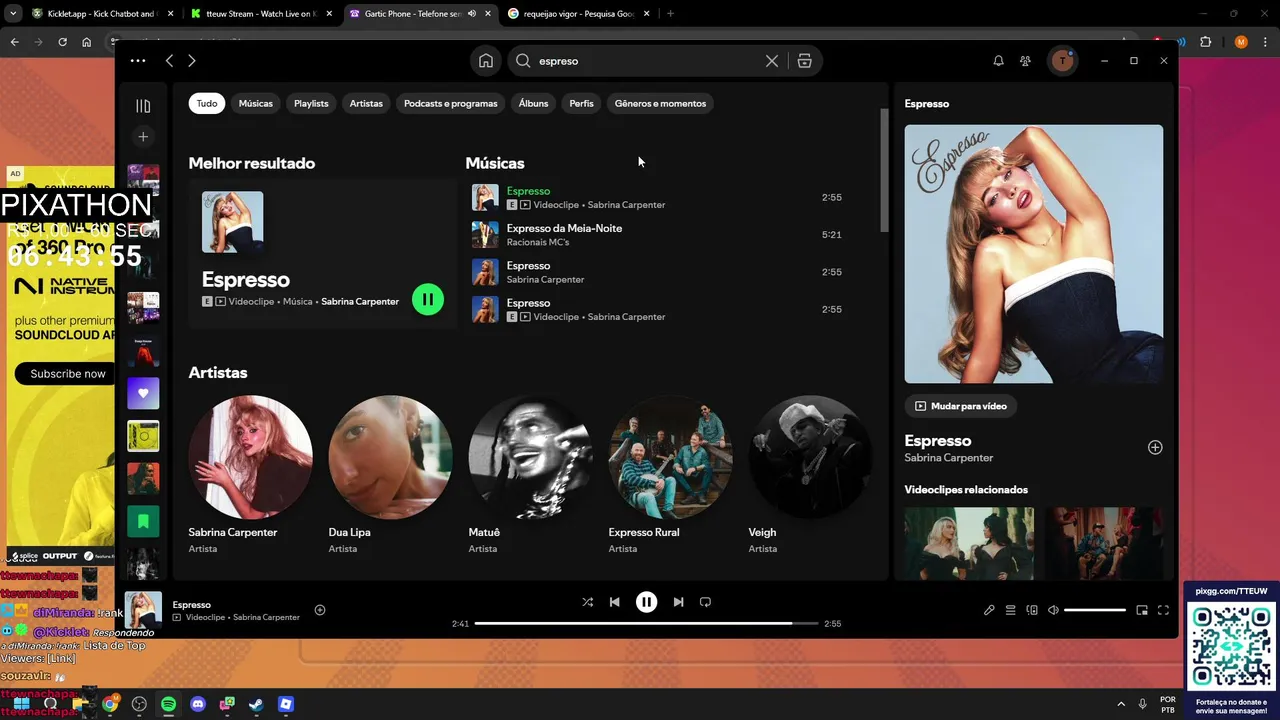
Task: Play Expresso da Meia-Noite by Racionais MC's
Action: 657,234
